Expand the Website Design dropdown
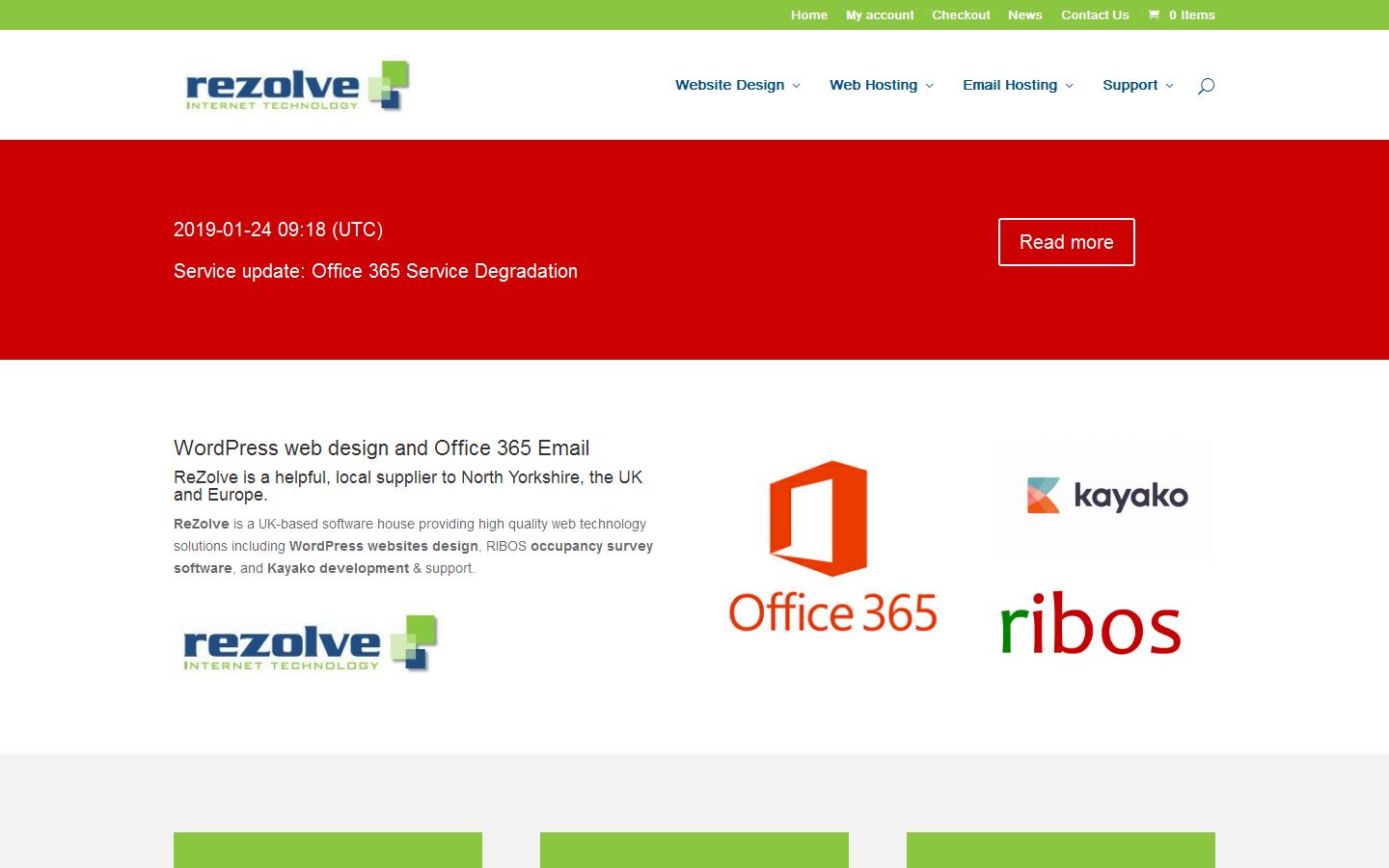Screen dimensions: 1389x868 (x=730, y=85)
